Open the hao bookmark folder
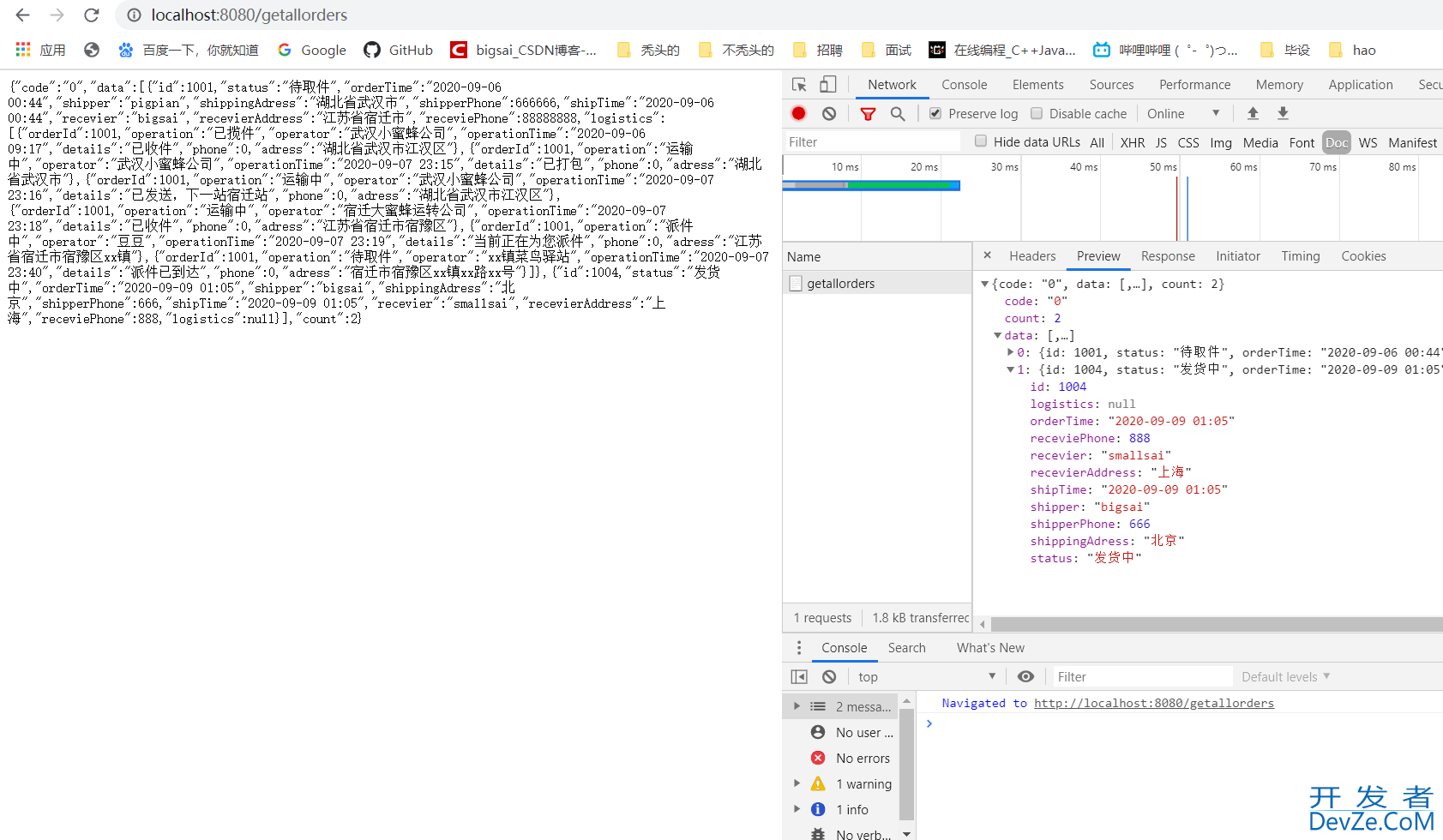 pos(1352,50)
